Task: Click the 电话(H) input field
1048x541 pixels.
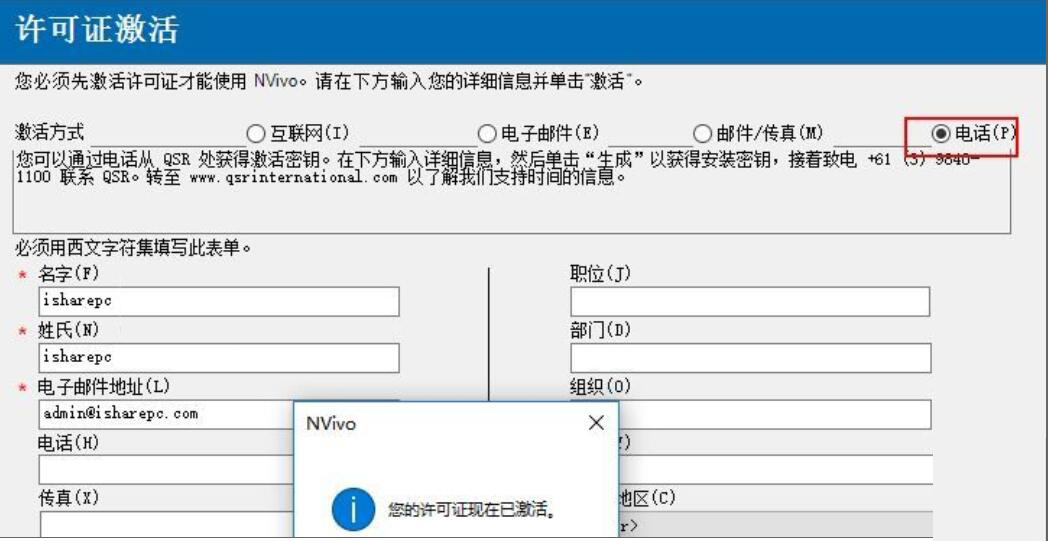Action: 166,469
